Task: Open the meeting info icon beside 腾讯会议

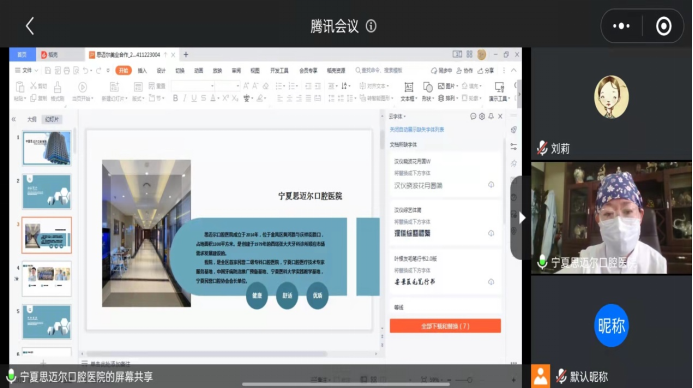Action: [371, 26]
